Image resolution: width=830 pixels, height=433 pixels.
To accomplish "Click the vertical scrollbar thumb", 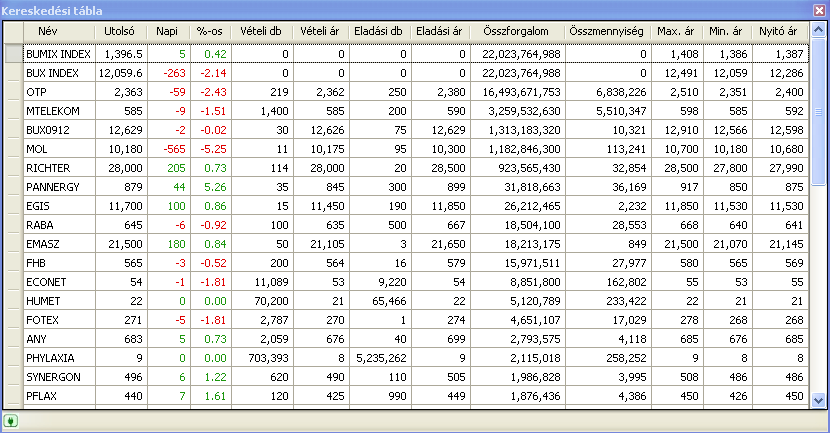I will click(x=818, y=112).
